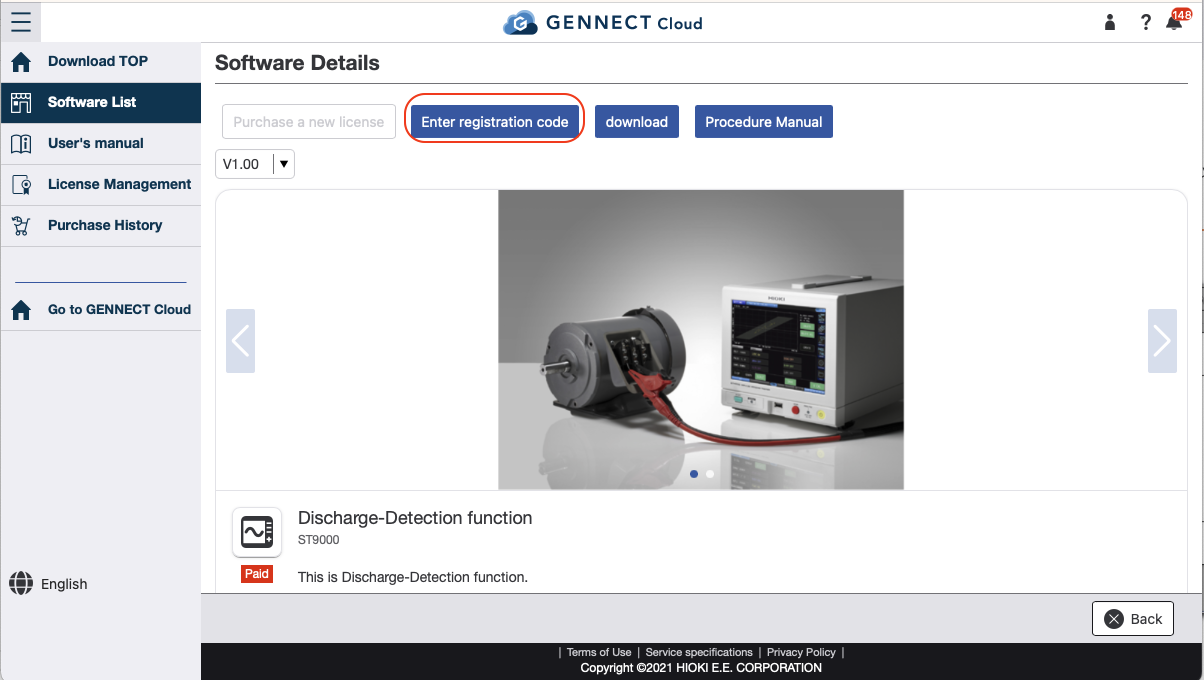The height and width of the screenshot is (680, 1204).
Task: Click the Discharge-Detection function thumbnail icon
Action: 257,532
